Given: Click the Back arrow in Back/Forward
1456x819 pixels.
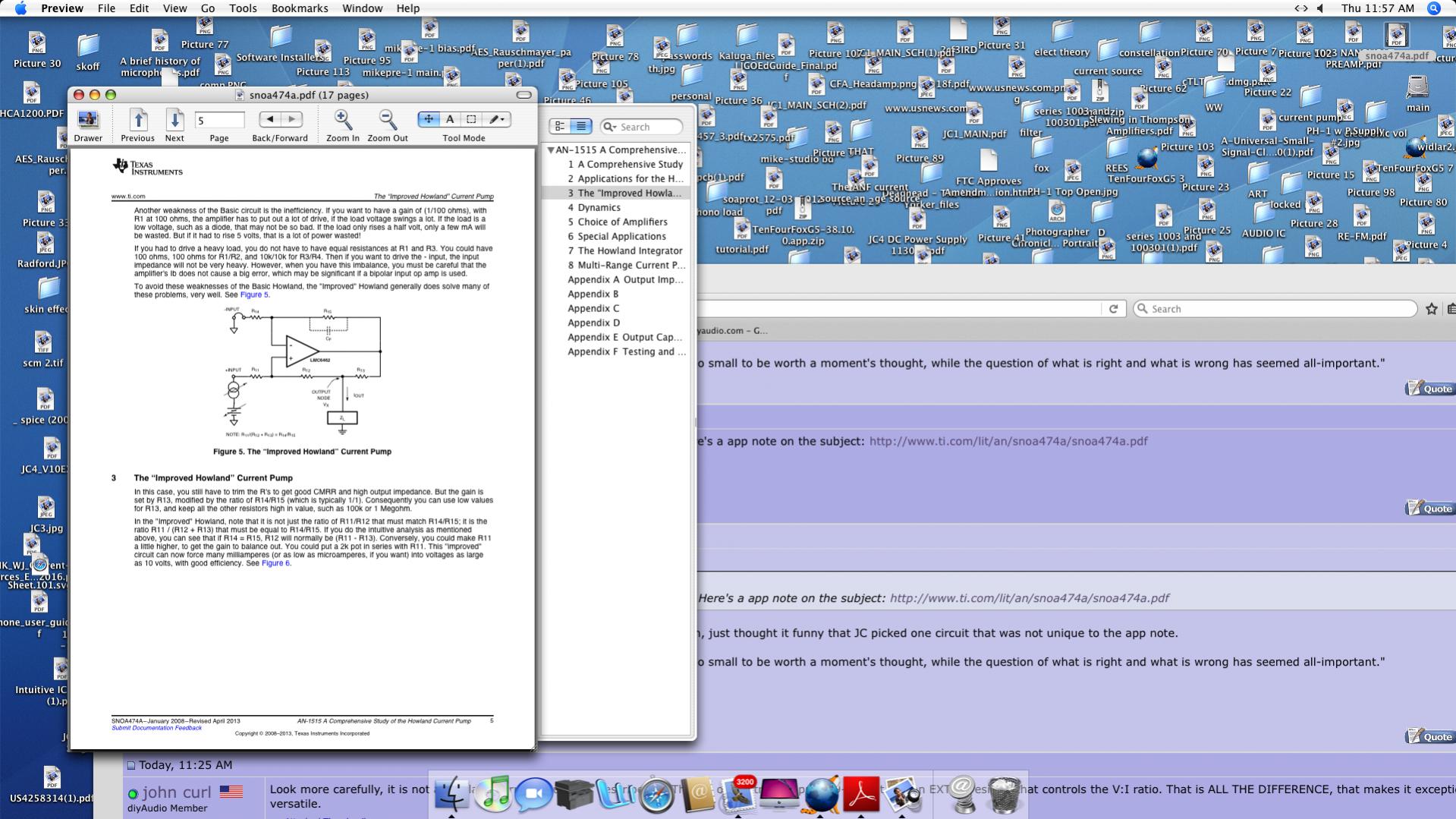Looking at the screenshot, I should click(269, 119).
